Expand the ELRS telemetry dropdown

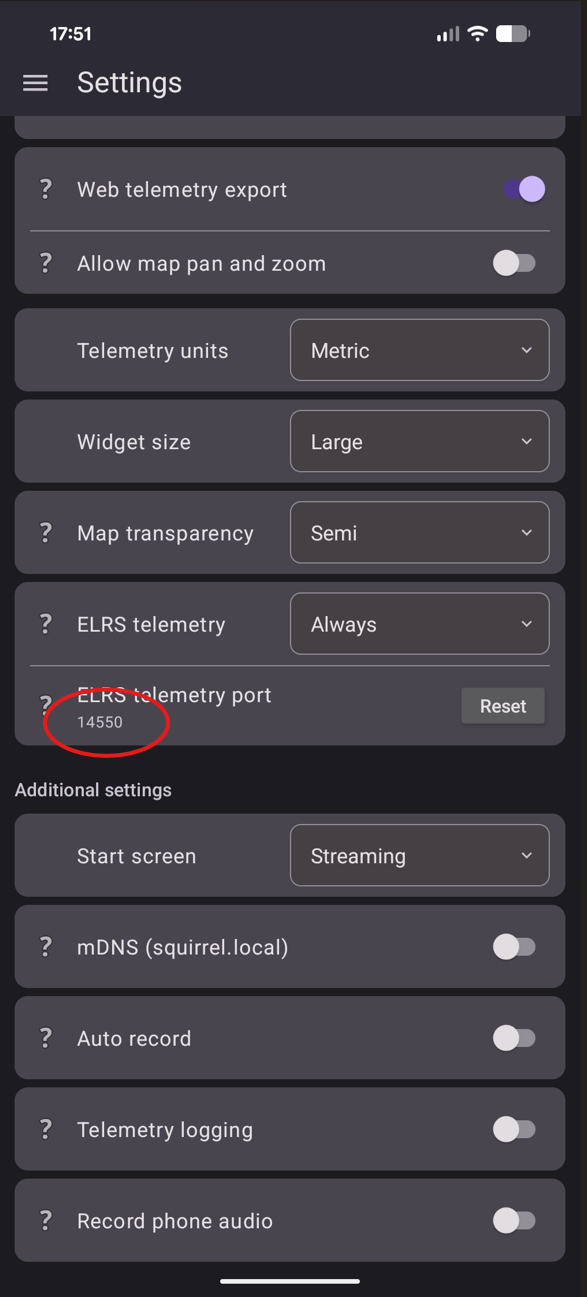[419, 623]
